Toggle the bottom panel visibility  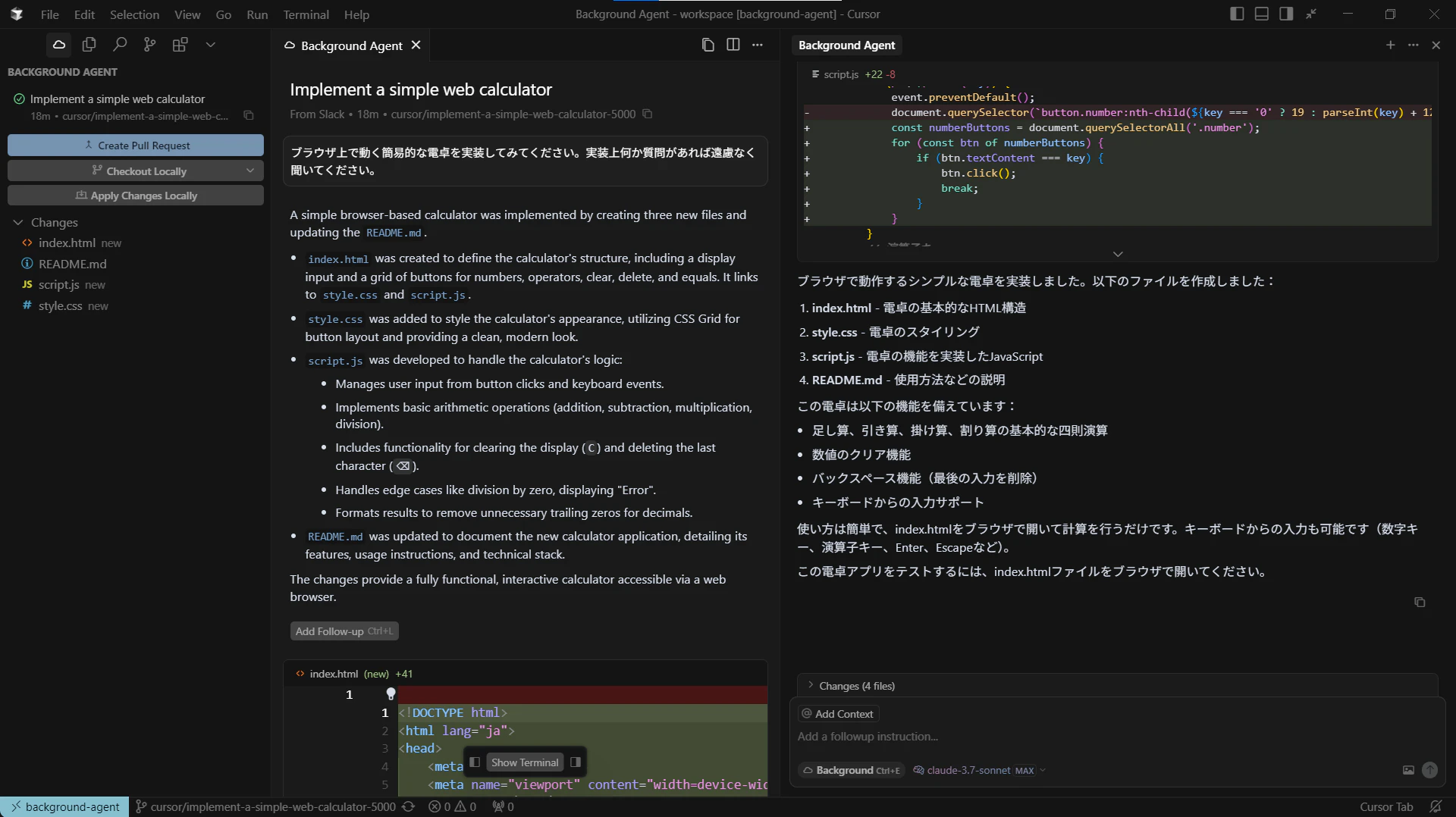click(x=1261, y=14)
